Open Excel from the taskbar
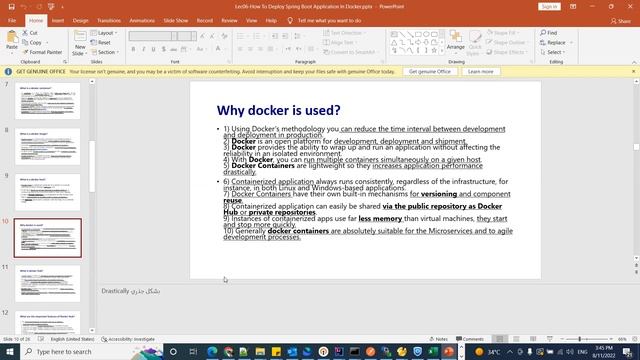Viewport: 640px width, 360px height. coord(433,351)
